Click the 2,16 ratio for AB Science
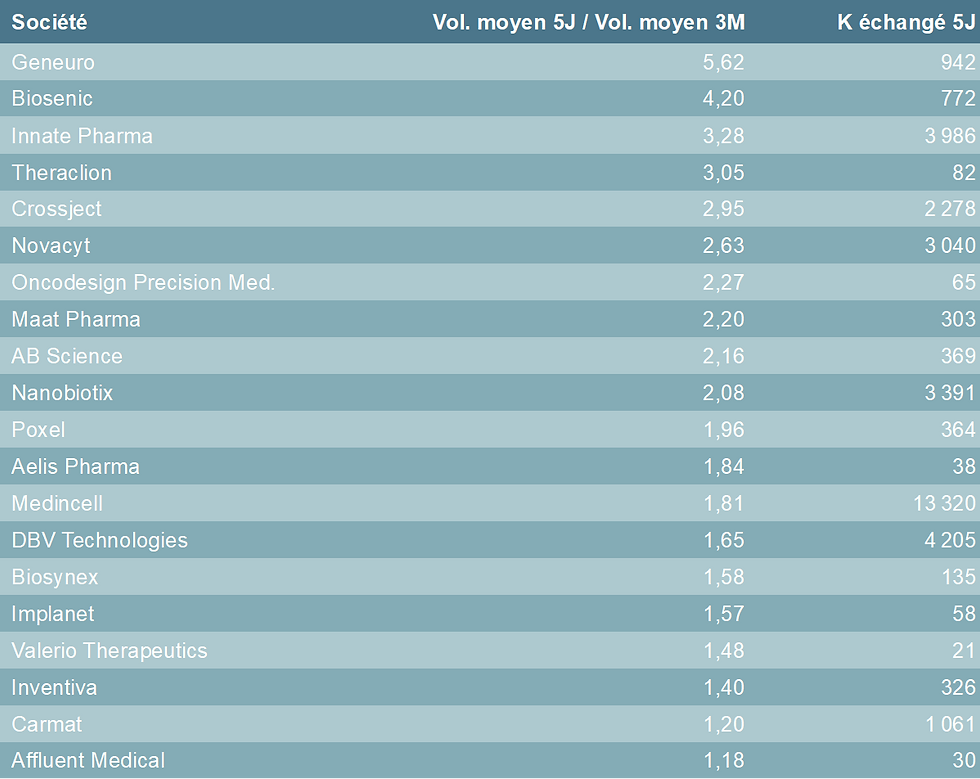 pos(724,356)
